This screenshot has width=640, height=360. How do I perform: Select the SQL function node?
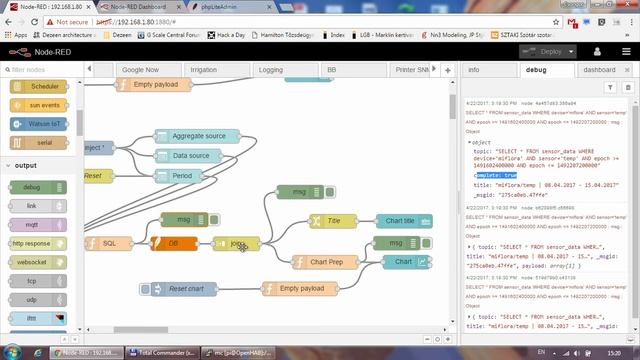click(x=109, y=244)
